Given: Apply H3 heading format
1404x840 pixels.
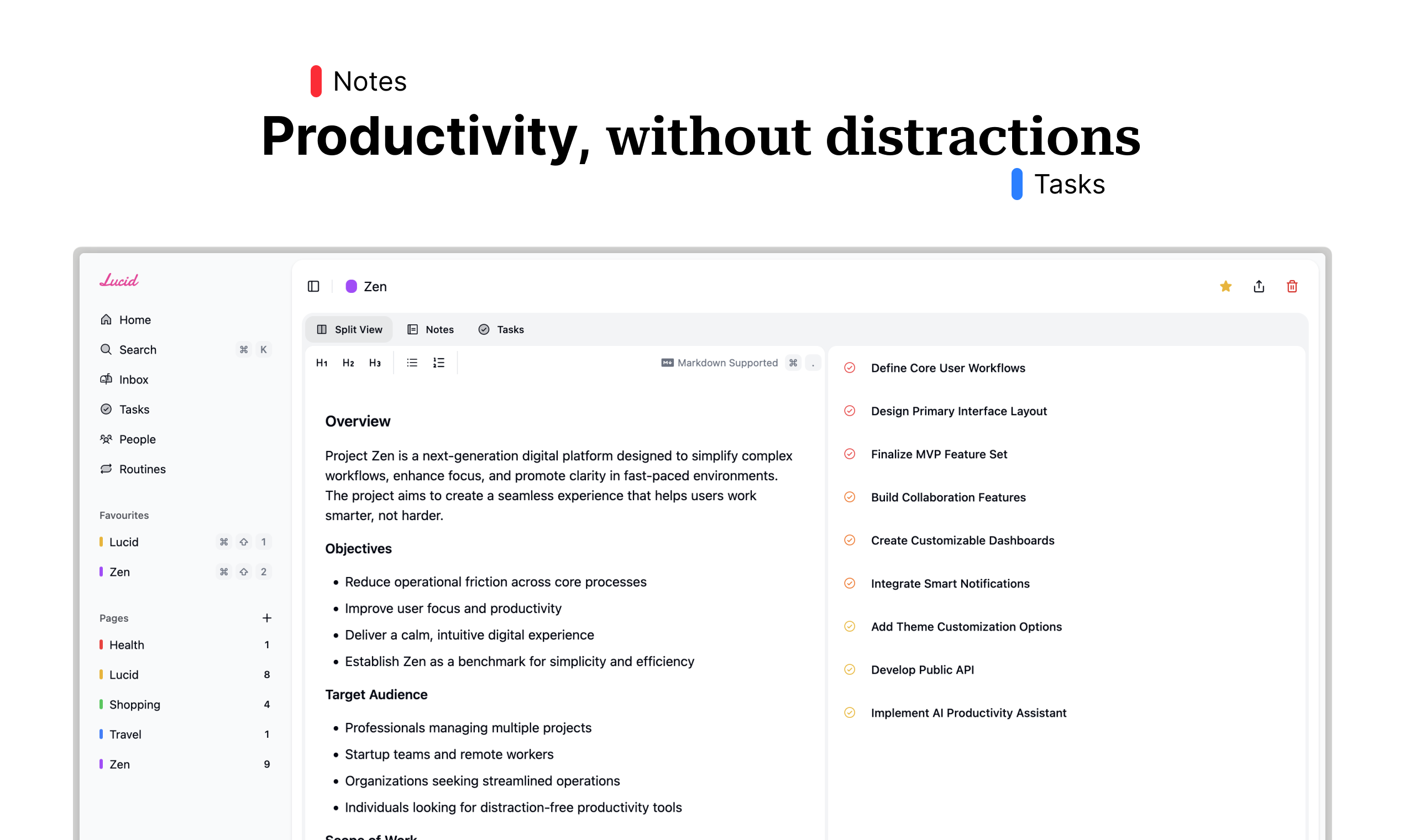Looking at the screenshot, I should click(375, 363).
